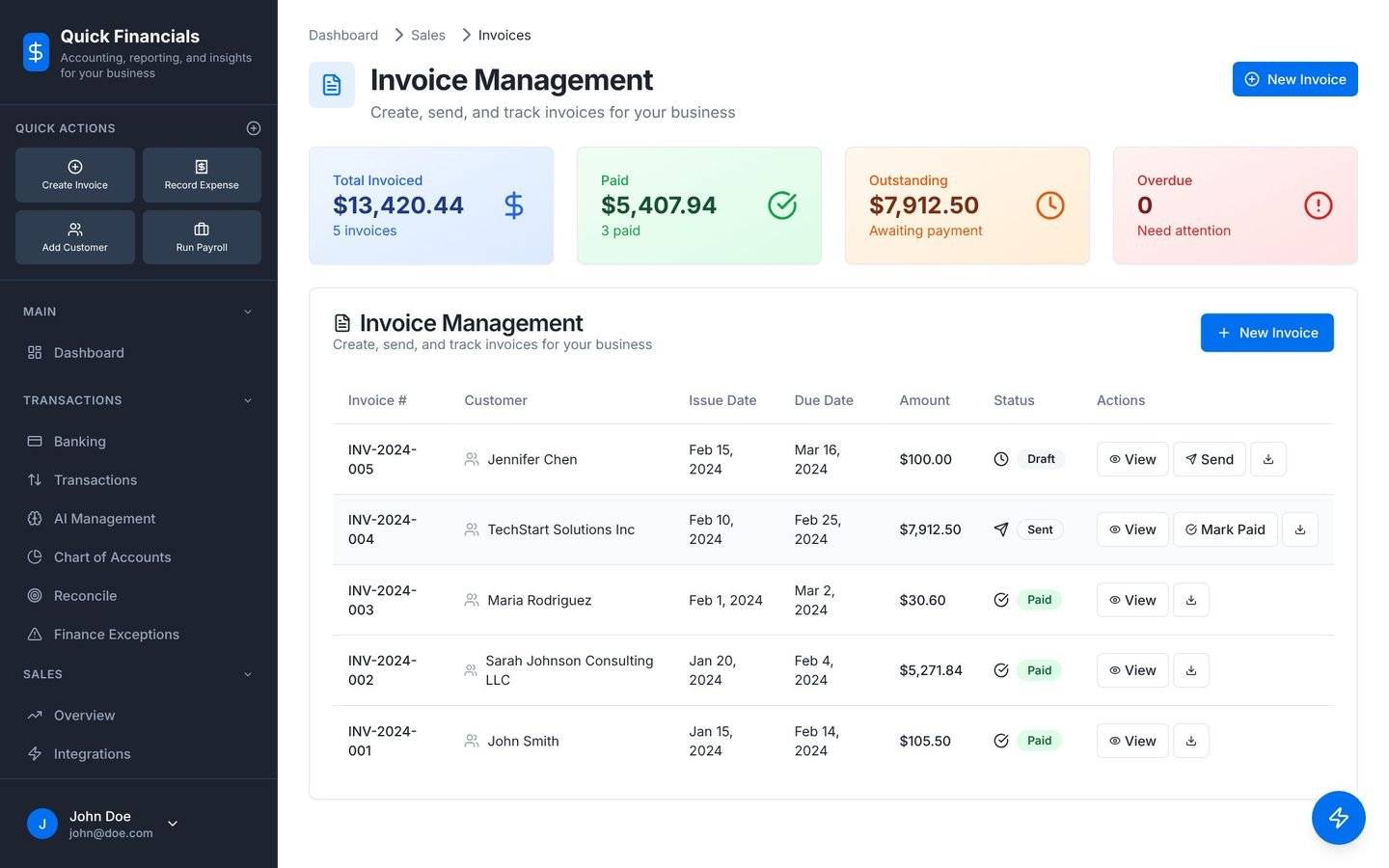Image resolution: width=1389 pixels, height=868 pixels.
Task: Click the Dashboard breadcrumb link
Action: [x=343, y=35]
